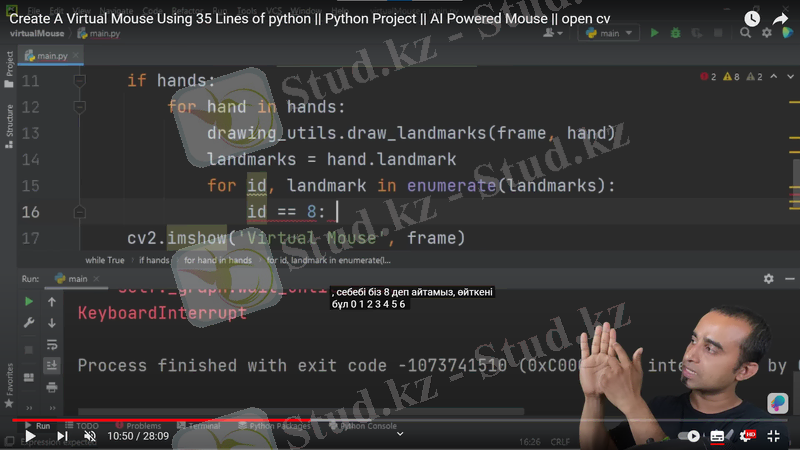Click the up arrow in Run panel

(52, 302)
